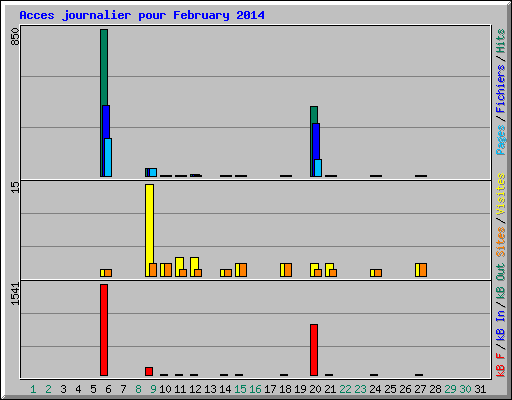Viewport: 512px width, 400px height.
Task: Click the cyan Pages bar for day 9
Action: 153,172
